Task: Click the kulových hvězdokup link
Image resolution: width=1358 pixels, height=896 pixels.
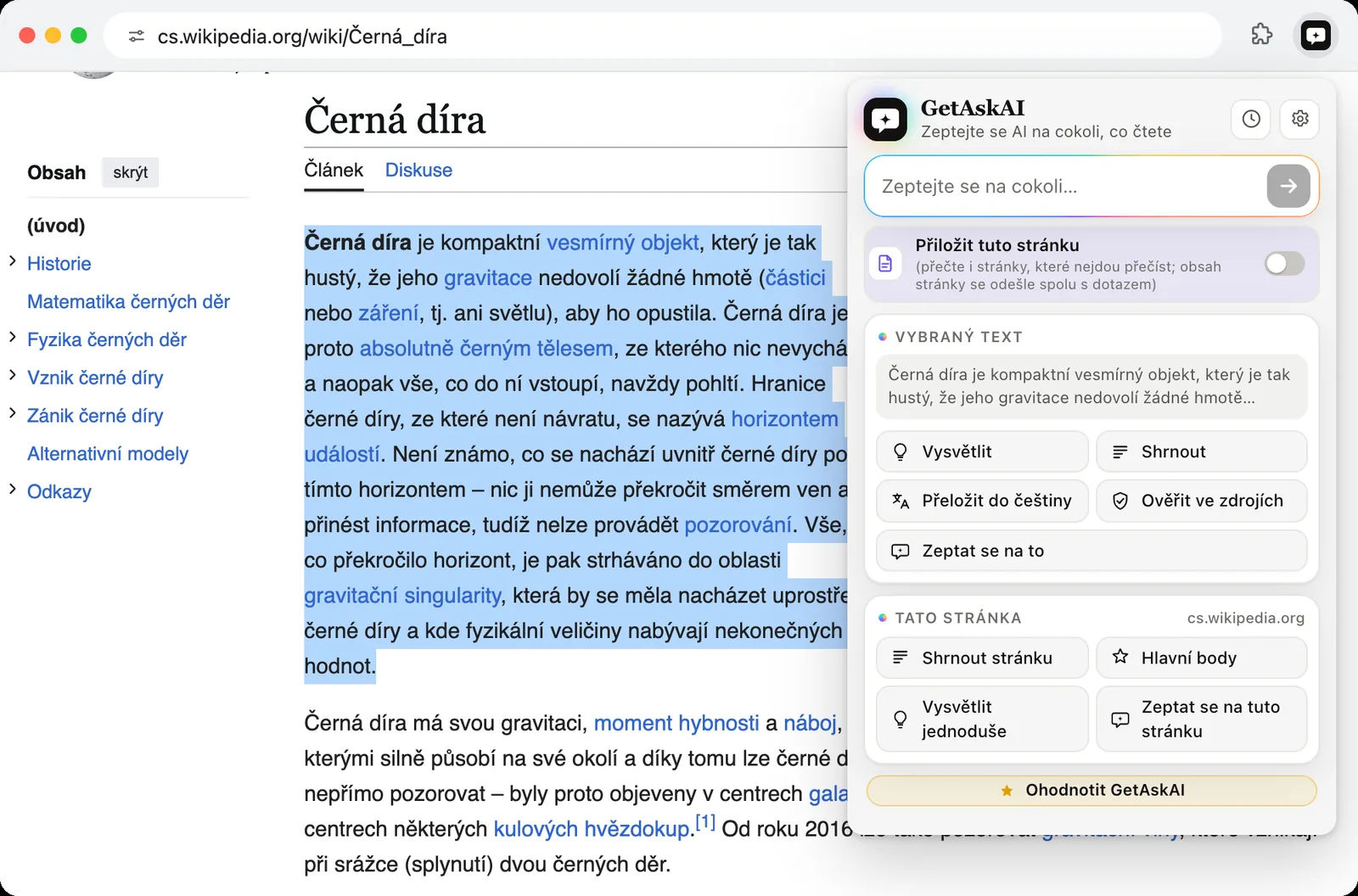Action: (592, 829)
